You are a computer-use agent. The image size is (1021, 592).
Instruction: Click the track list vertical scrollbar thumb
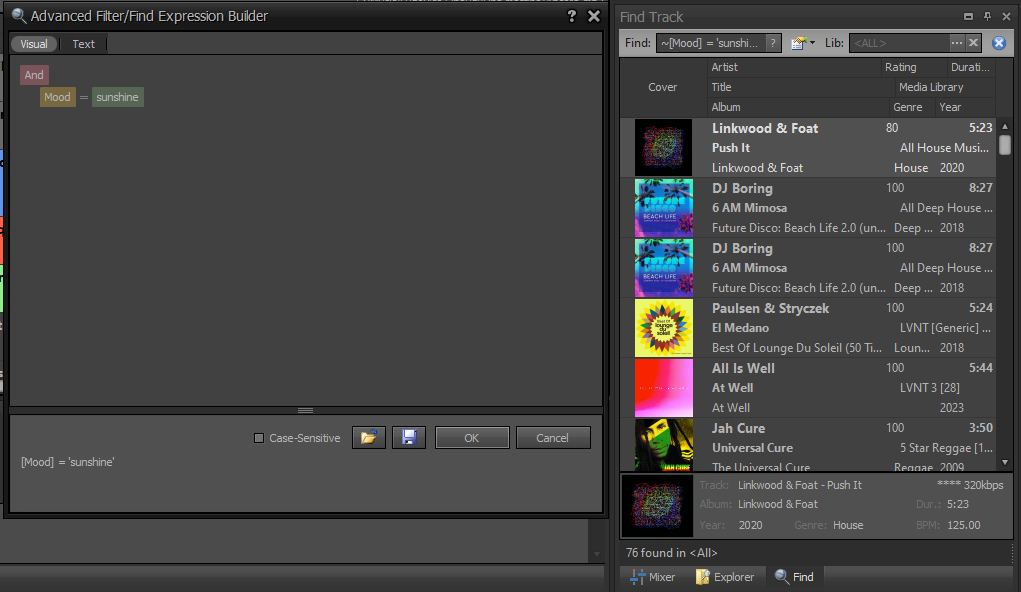click(1004, 145)
